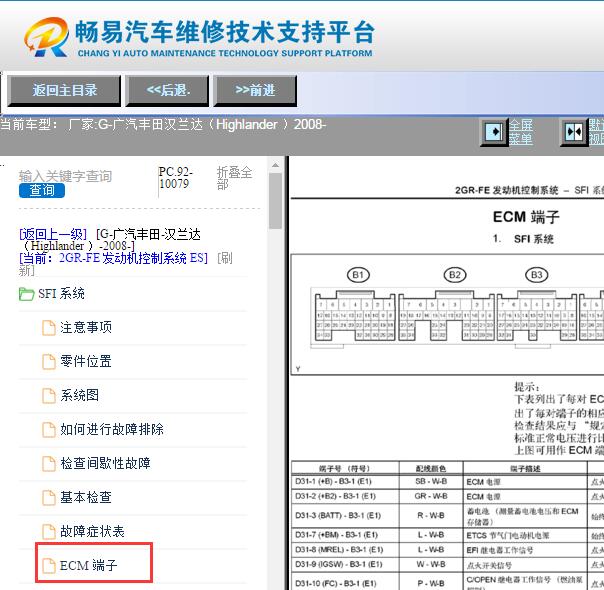The image size is (604, 590).
Task: Open 检查间歇性故障 page
Action: (x=105, y=463)
